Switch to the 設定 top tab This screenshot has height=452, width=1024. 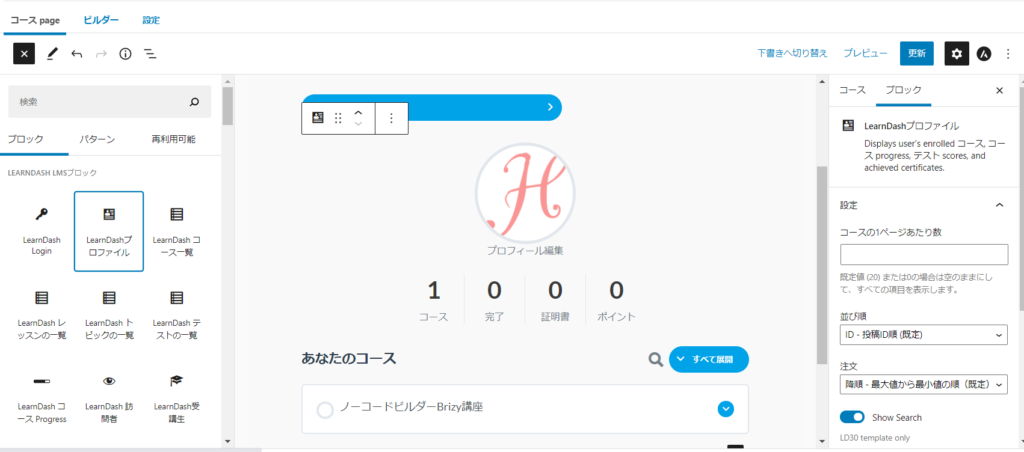coord(152,20)
